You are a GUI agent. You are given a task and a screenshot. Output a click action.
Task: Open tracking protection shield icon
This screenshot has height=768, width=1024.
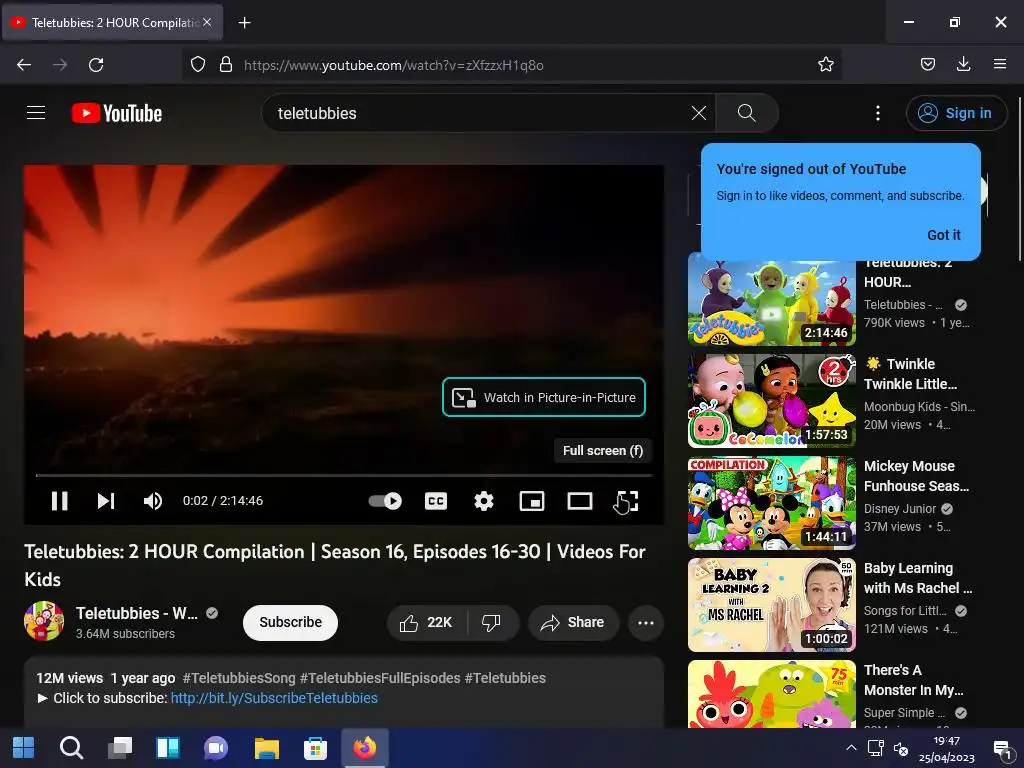point(198,65)
